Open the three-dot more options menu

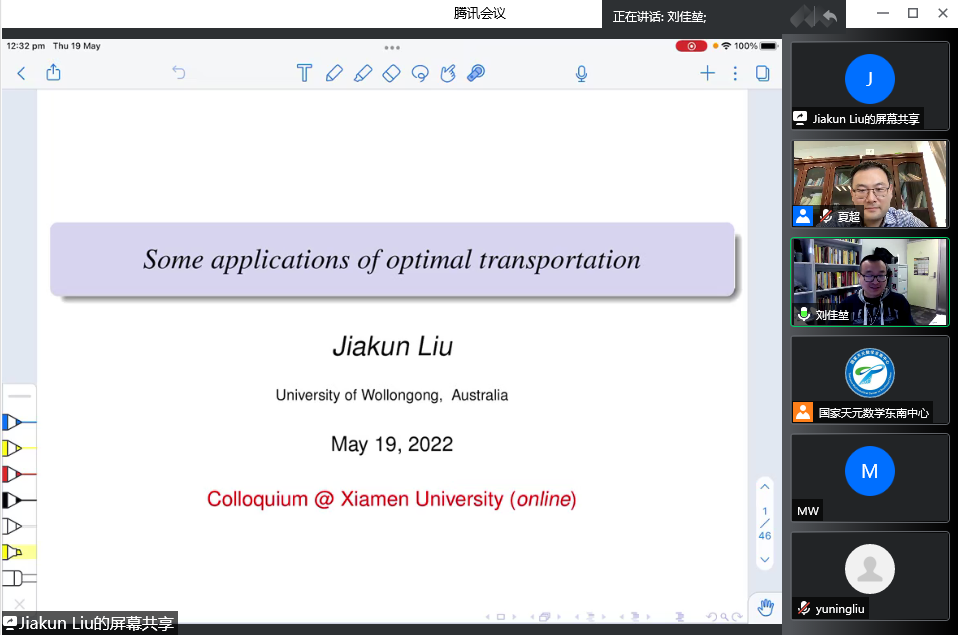click(735, 73)
